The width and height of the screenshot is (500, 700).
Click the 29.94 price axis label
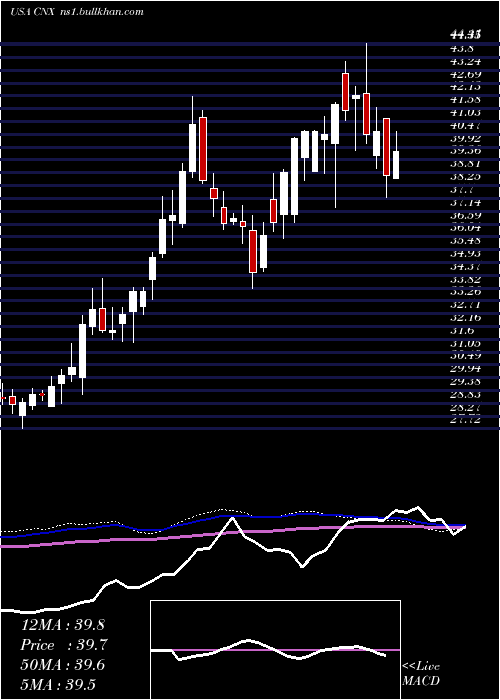pyautogui.click(x=465, y=368)
